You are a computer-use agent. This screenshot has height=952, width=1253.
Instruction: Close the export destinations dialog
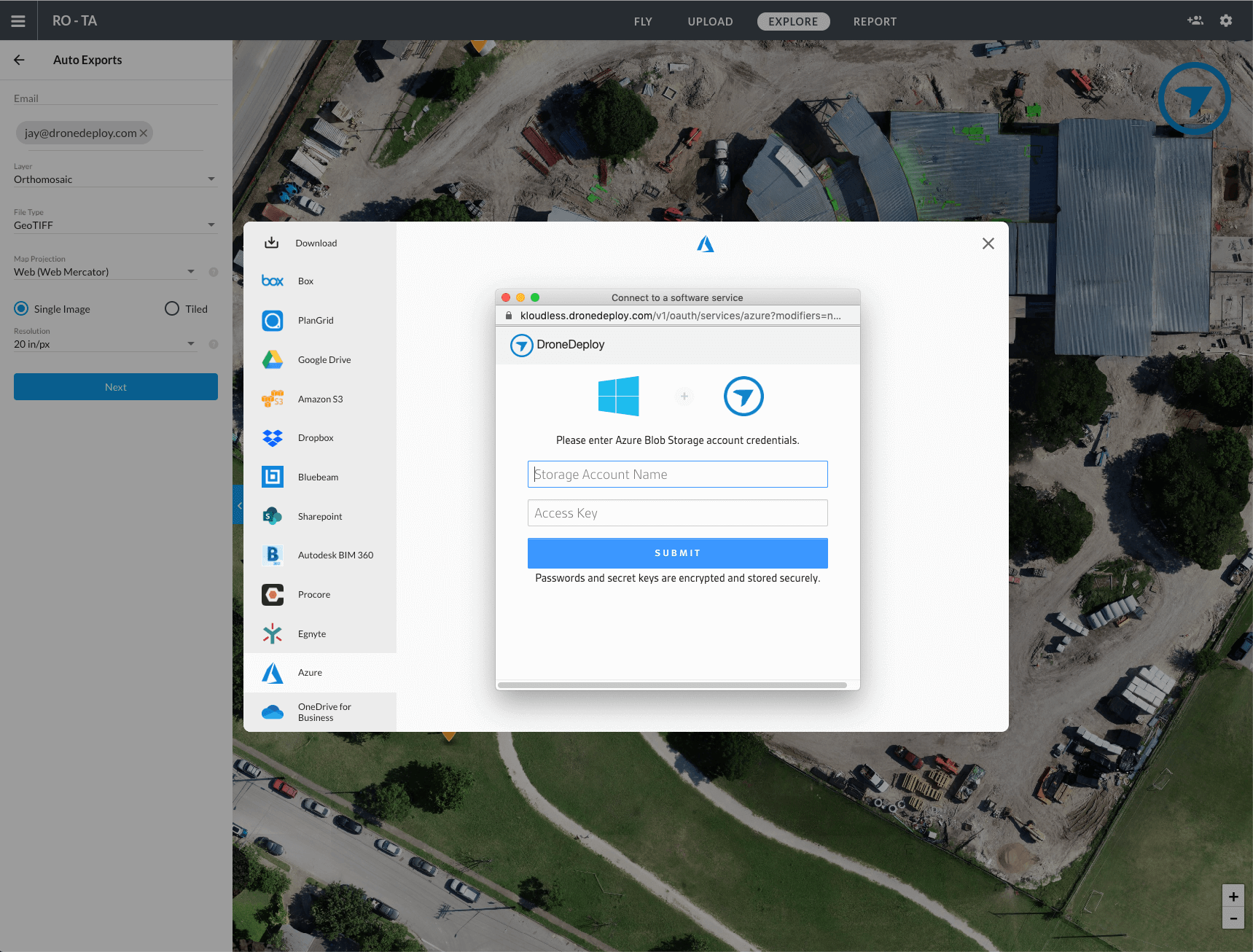tap(988, 243)
